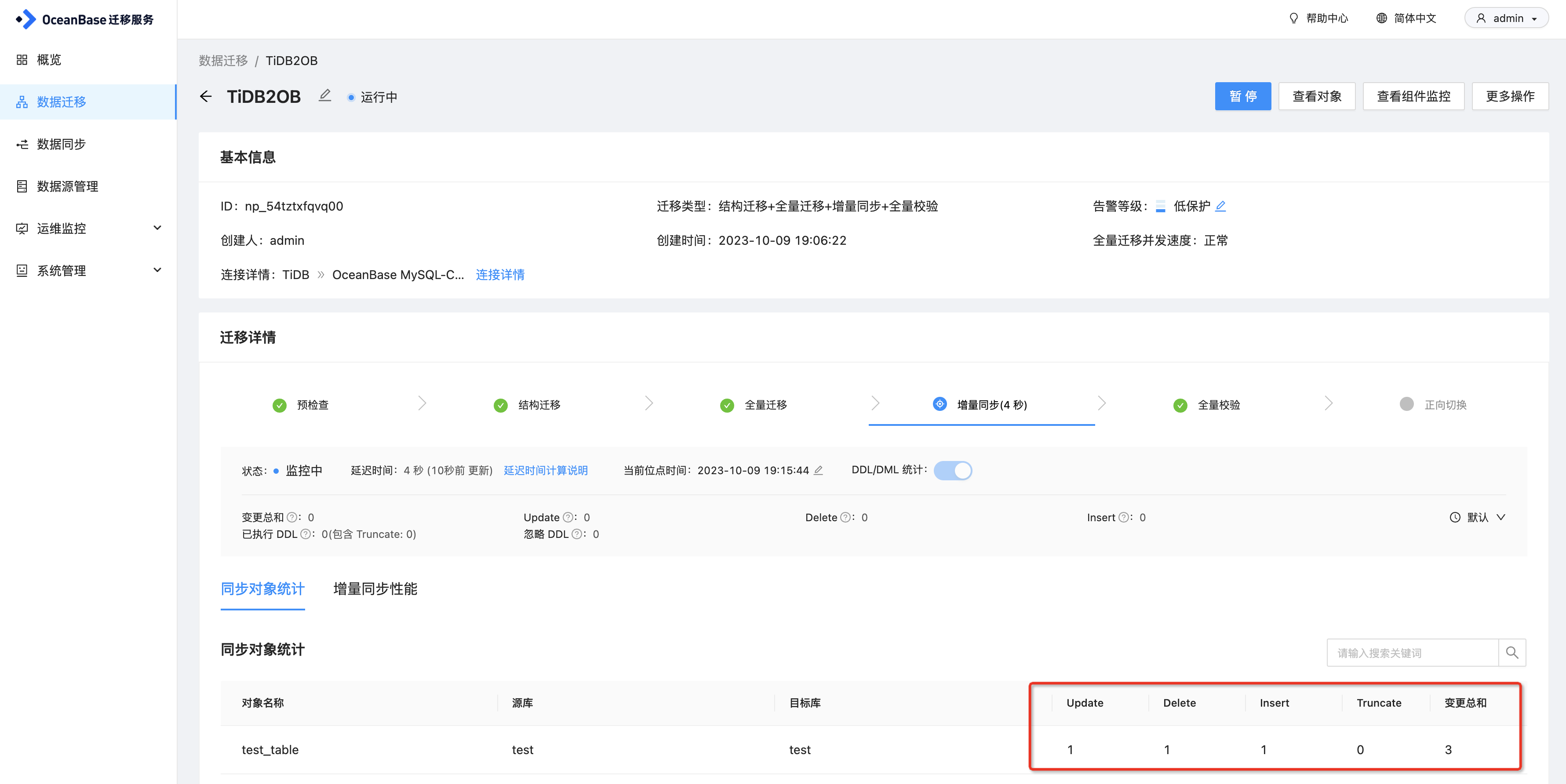Click the 预检查 step label
Viewport: 1566px width, 784px height.
(x=313, y=405)
